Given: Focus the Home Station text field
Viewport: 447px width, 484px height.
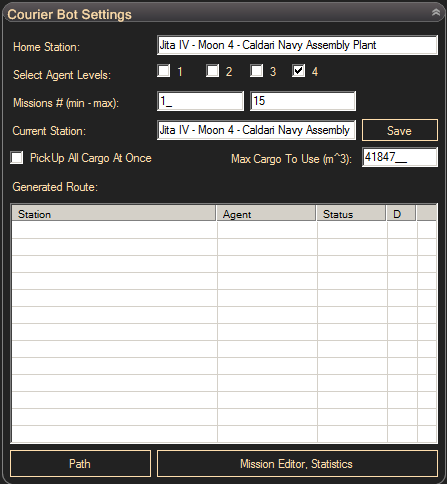Looking at the screenshot, I should point(297,45).
